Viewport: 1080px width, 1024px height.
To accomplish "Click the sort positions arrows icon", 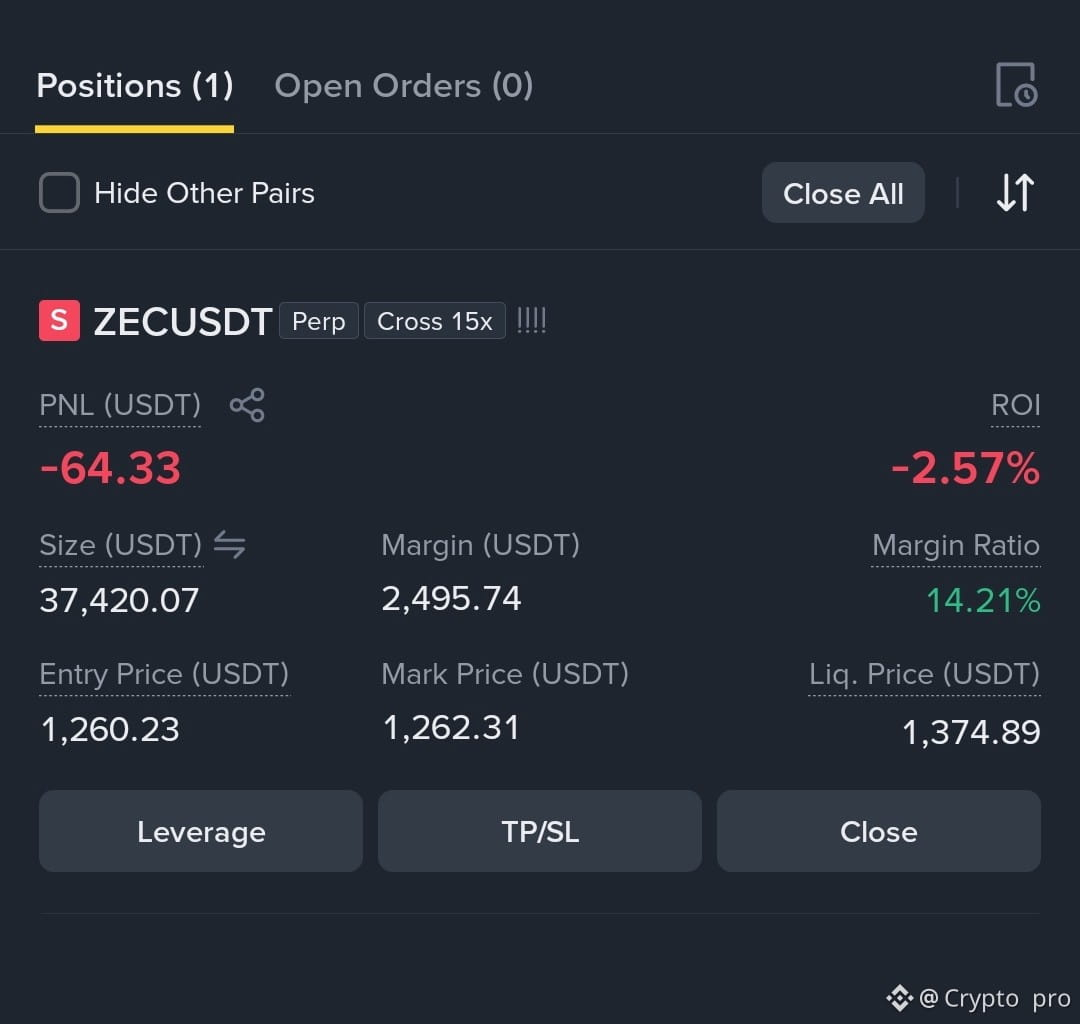I will tap(1015, 192).
